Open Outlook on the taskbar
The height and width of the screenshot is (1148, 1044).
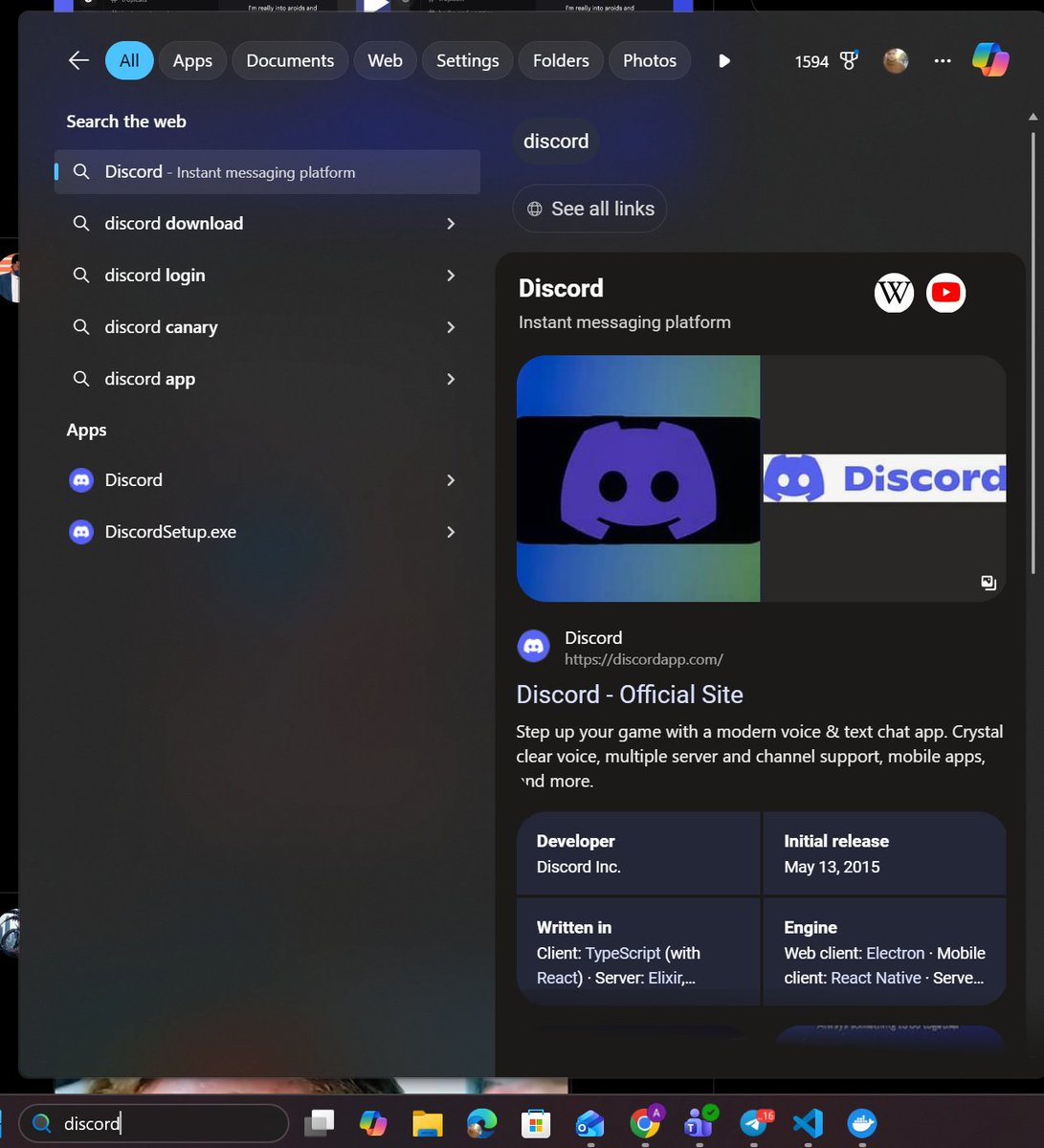click(x=590, y=1123)
